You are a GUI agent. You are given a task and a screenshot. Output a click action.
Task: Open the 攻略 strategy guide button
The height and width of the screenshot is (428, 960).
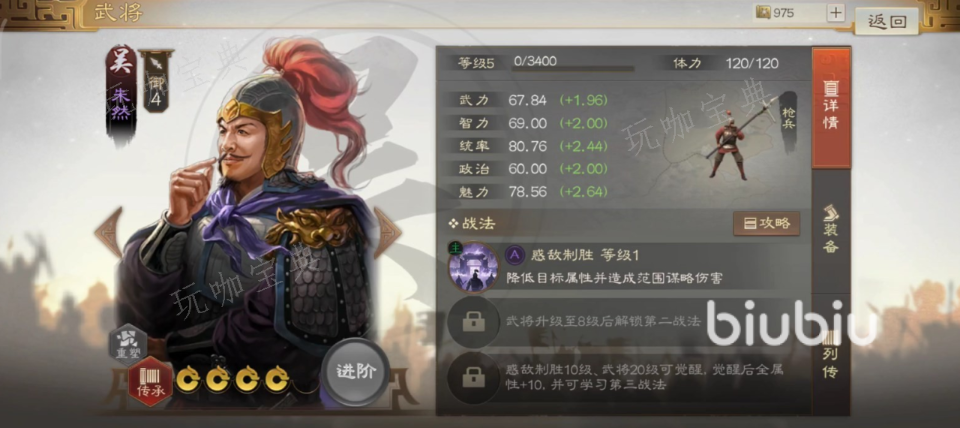tap(767, 223)
